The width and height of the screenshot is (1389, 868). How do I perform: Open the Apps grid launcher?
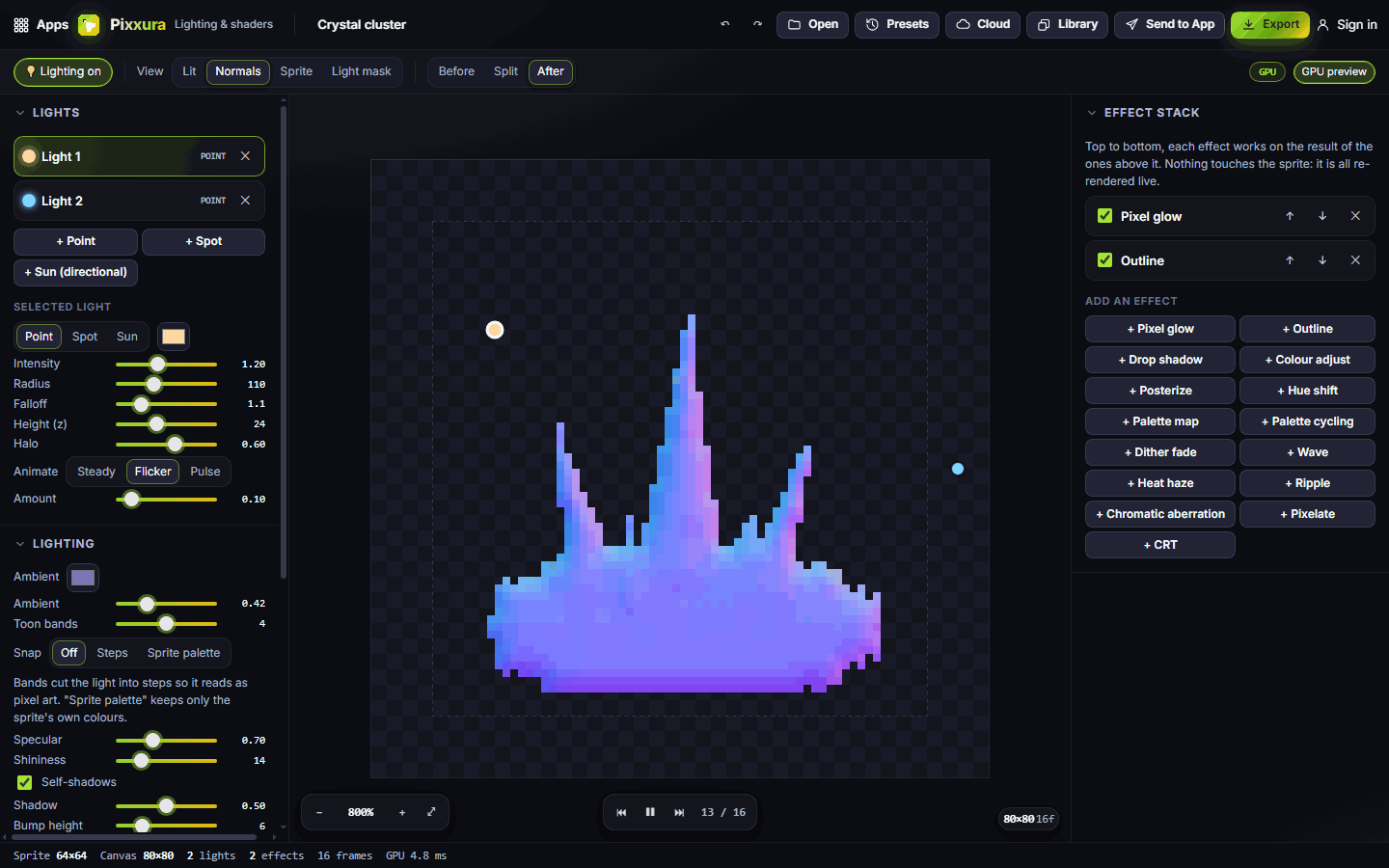click(x=41, y=24)
